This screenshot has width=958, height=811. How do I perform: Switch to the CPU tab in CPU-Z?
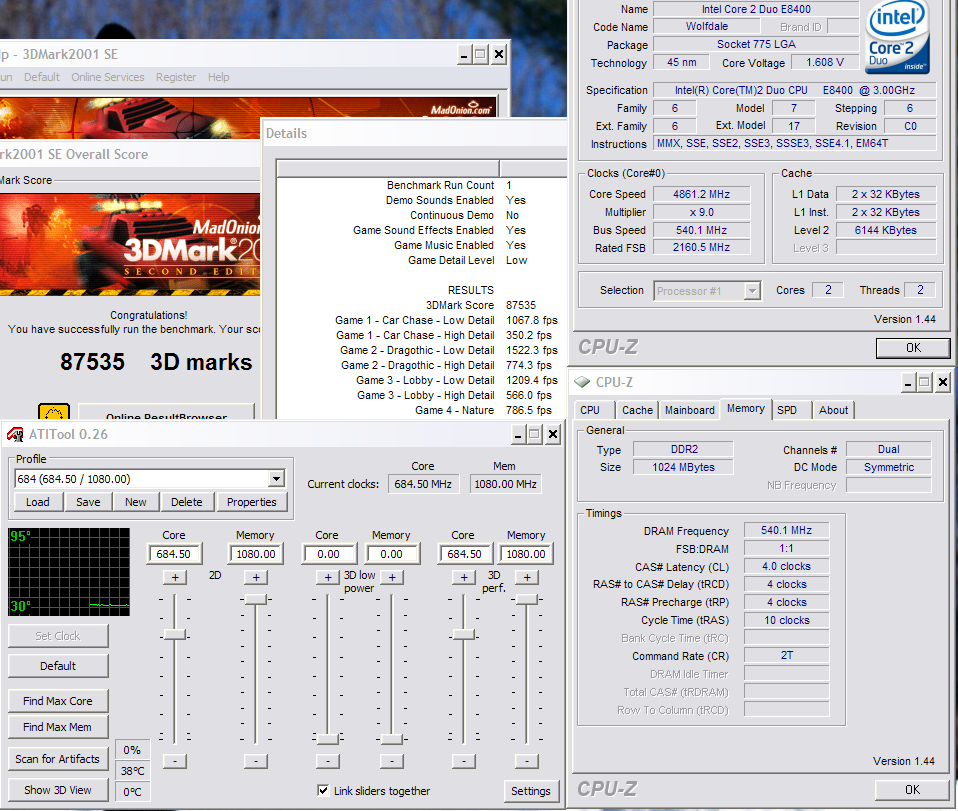click(x=590, y=410)
